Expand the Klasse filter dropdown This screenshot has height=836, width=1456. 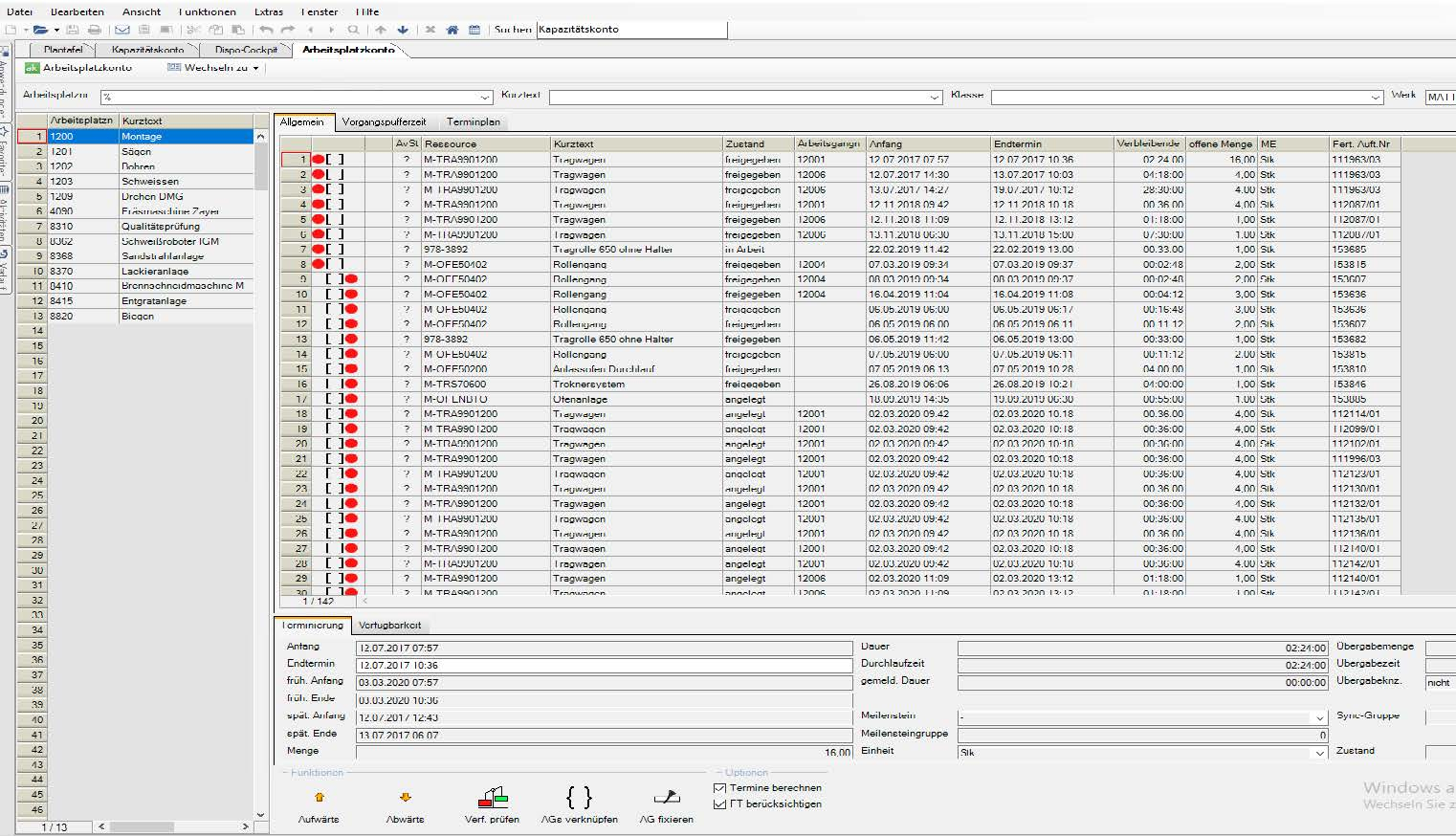click(x=1376, y=98)
